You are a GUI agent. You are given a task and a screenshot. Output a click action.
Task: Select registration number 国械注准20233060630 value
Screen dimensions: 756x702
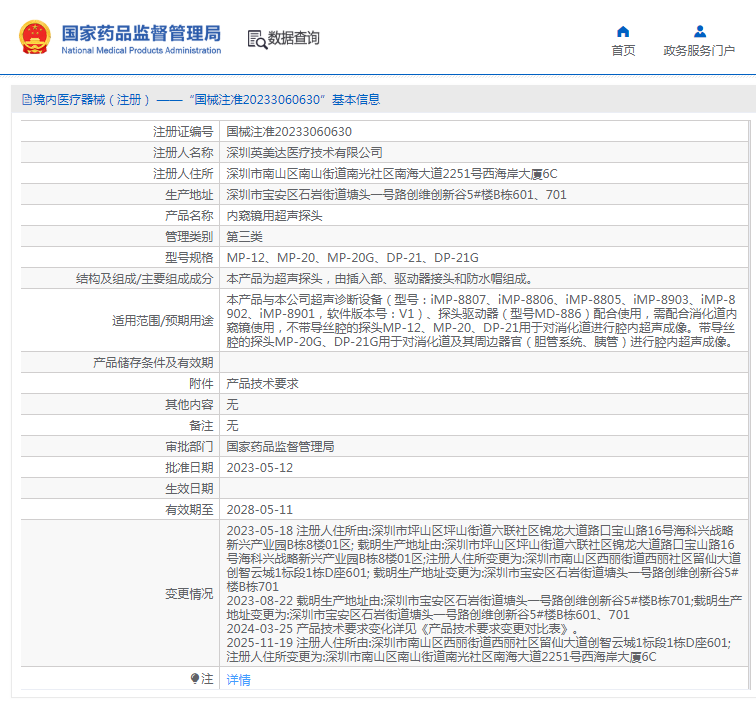click(x=289, y=132)
